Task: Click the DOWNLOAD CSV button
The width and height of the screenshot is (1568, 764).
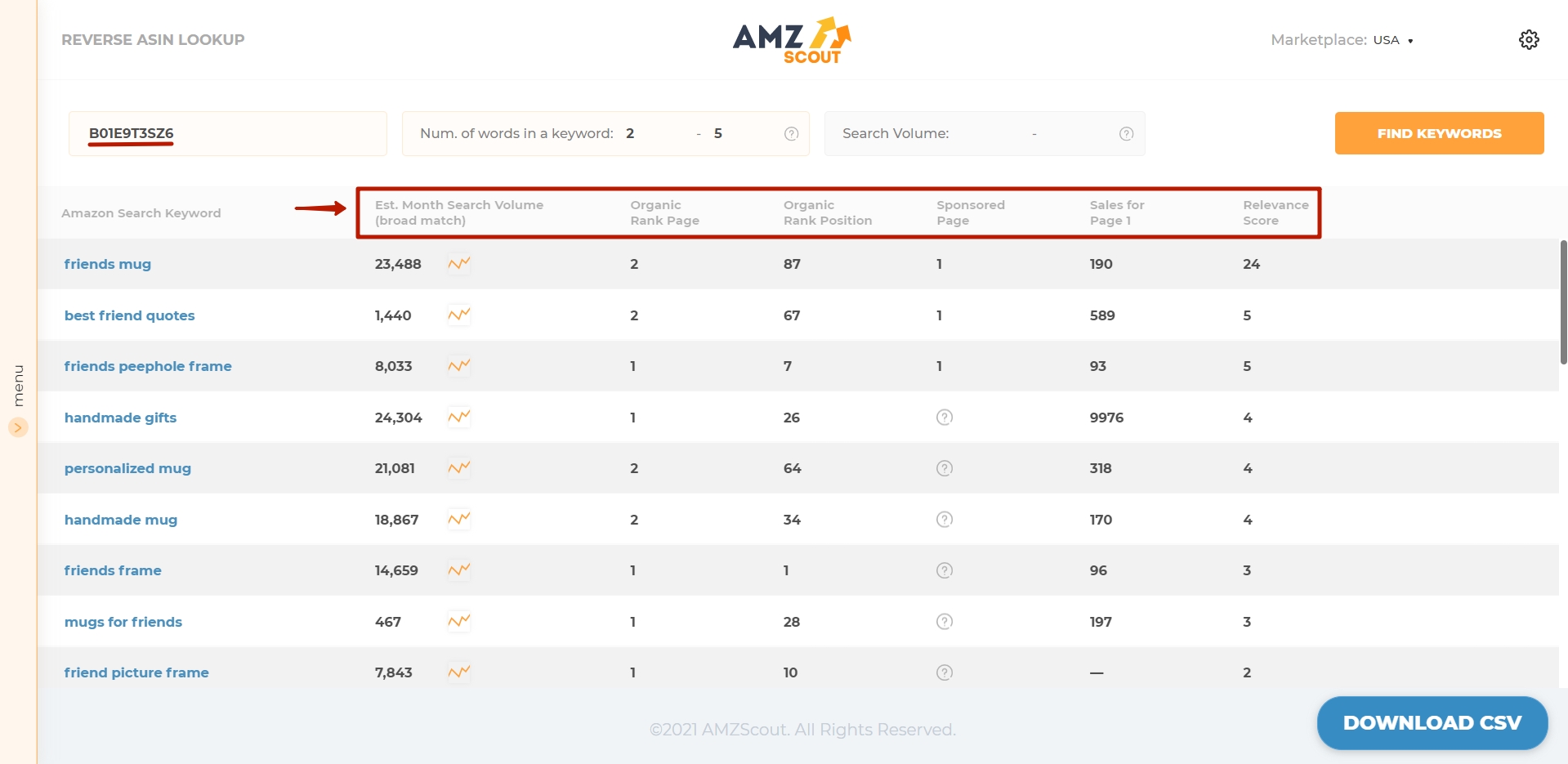Action: click(1432, 722)
